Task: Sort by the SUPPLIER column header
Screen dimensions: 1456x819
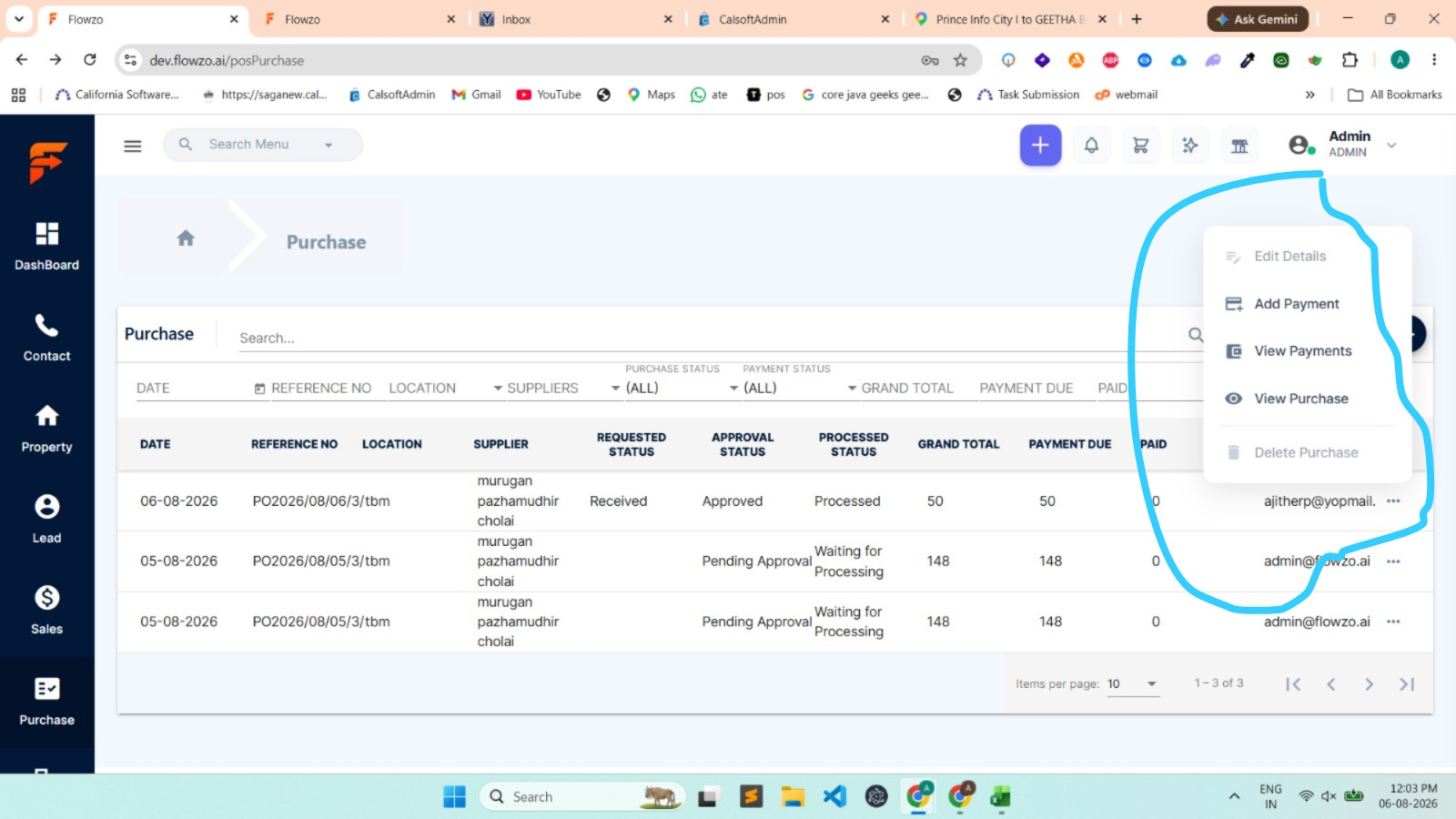Action: (500, 444)
